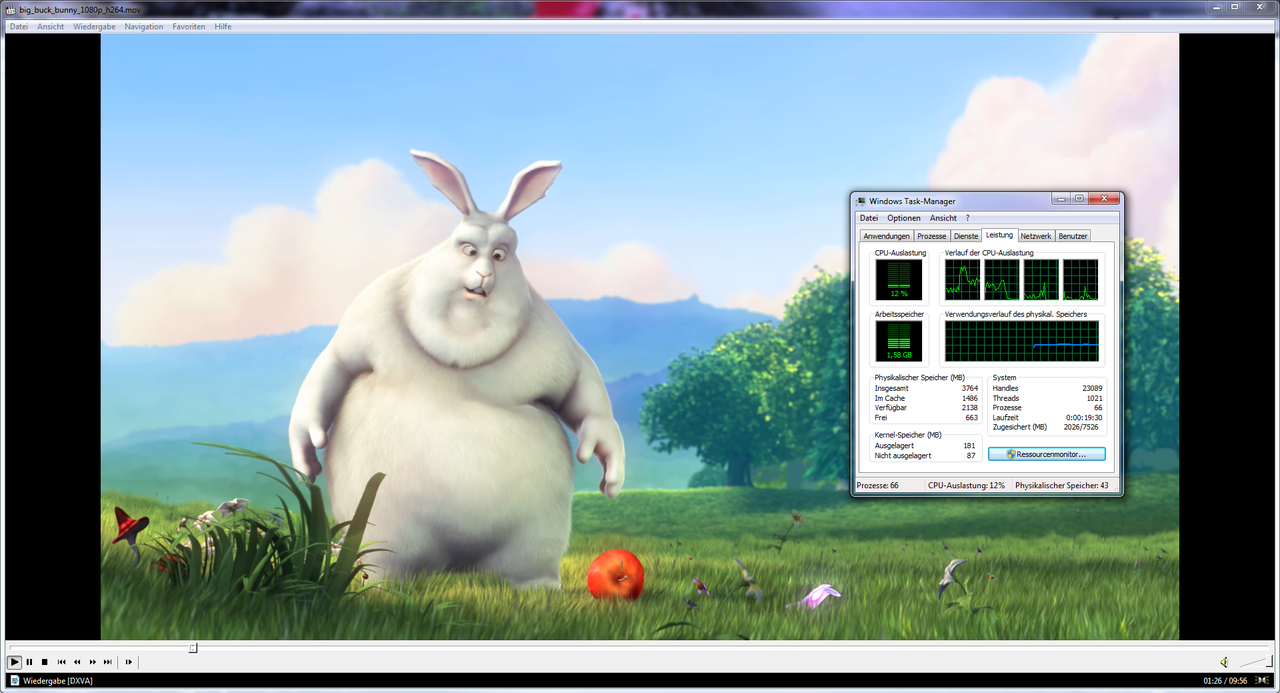The width and height of the screenshot is (1280, 693).
Task: Click the Frei value 663
Action: coord(971,418)
